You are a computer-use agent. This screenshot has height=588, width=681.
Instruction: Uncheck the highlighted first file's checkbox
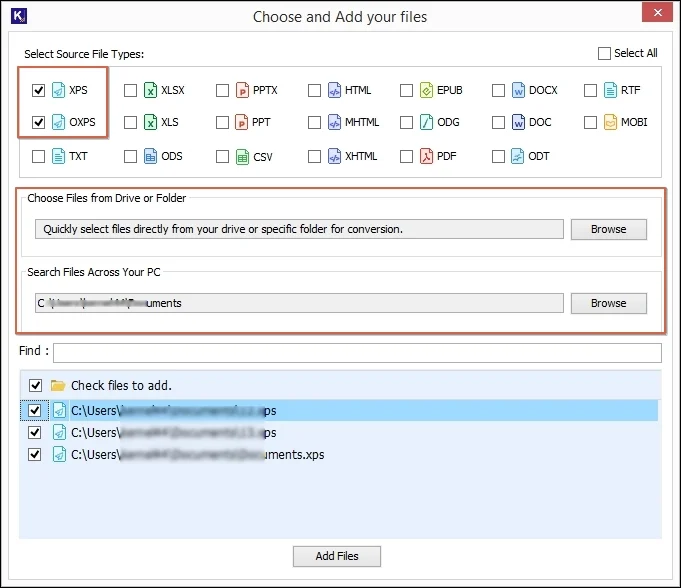click(34, 410)
